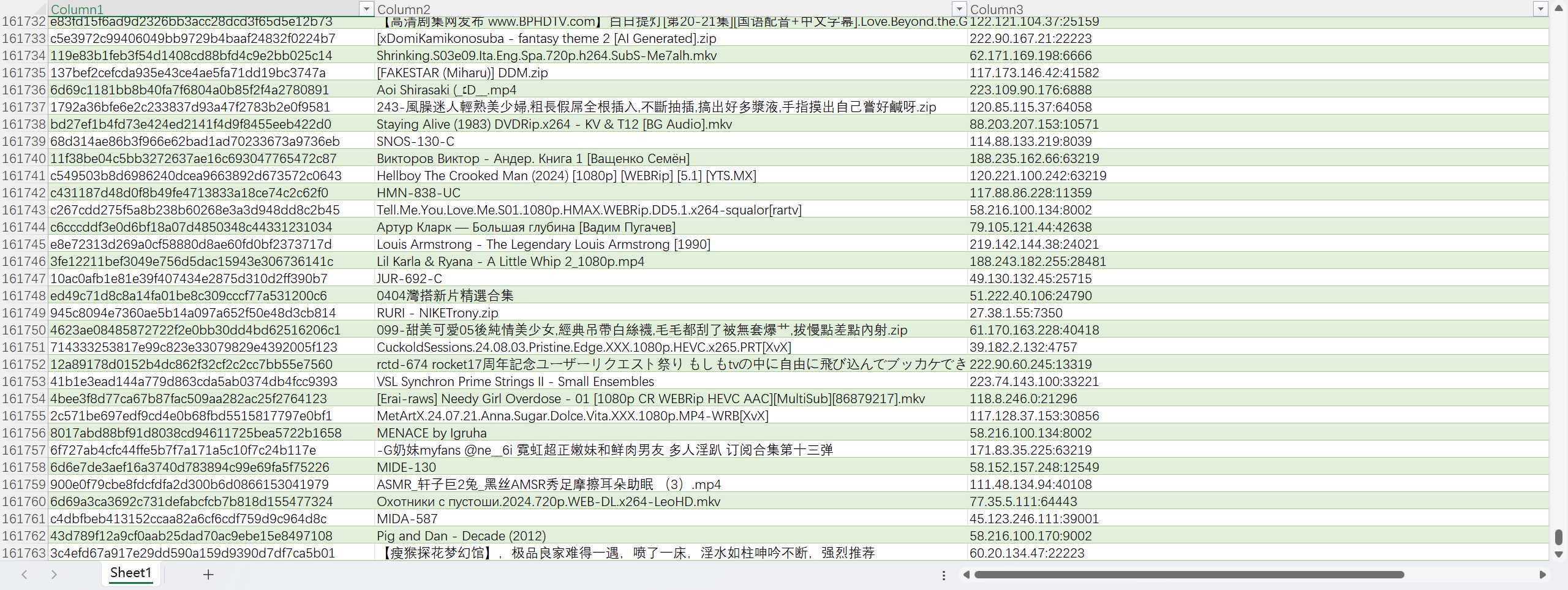Select row header 161753
The width and height of the screenshot is (1568, 590).
24,381
